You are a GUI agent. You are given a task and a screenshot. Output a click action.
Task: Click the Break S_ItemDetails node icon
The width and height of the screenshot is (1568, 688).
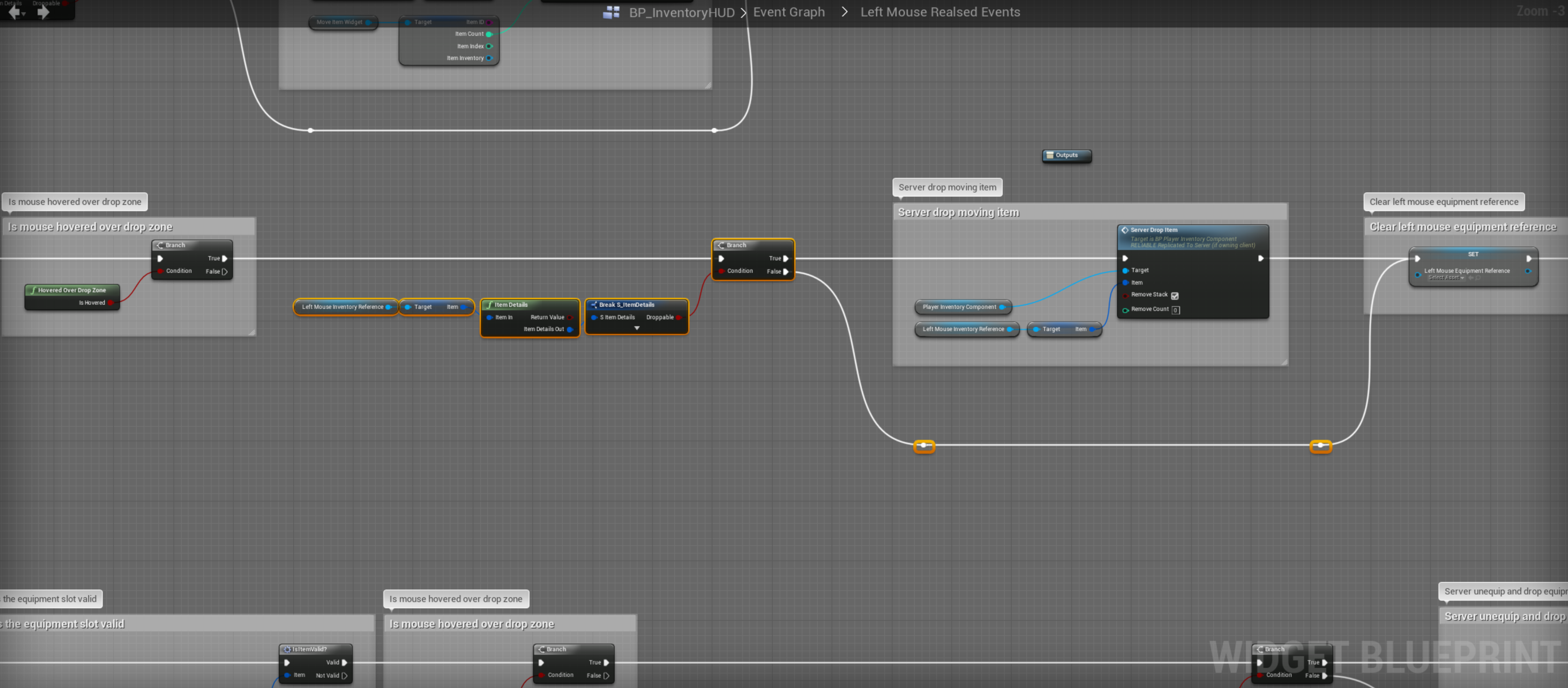593,305
